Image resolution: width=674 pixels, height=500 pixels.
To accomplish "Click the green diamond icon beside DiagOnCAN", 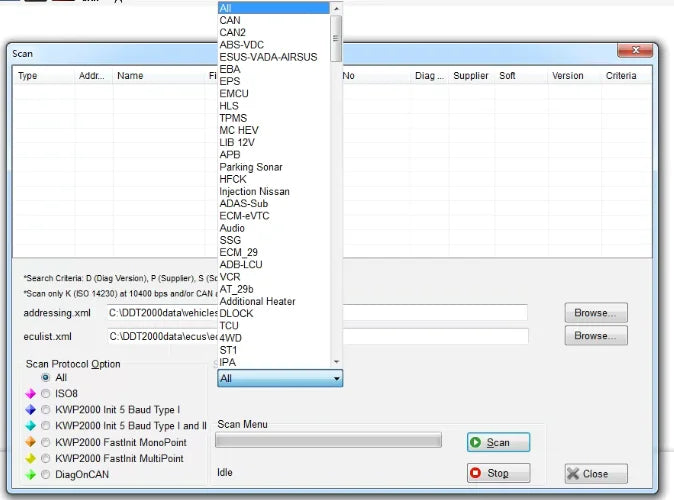I will coord(31,475).
